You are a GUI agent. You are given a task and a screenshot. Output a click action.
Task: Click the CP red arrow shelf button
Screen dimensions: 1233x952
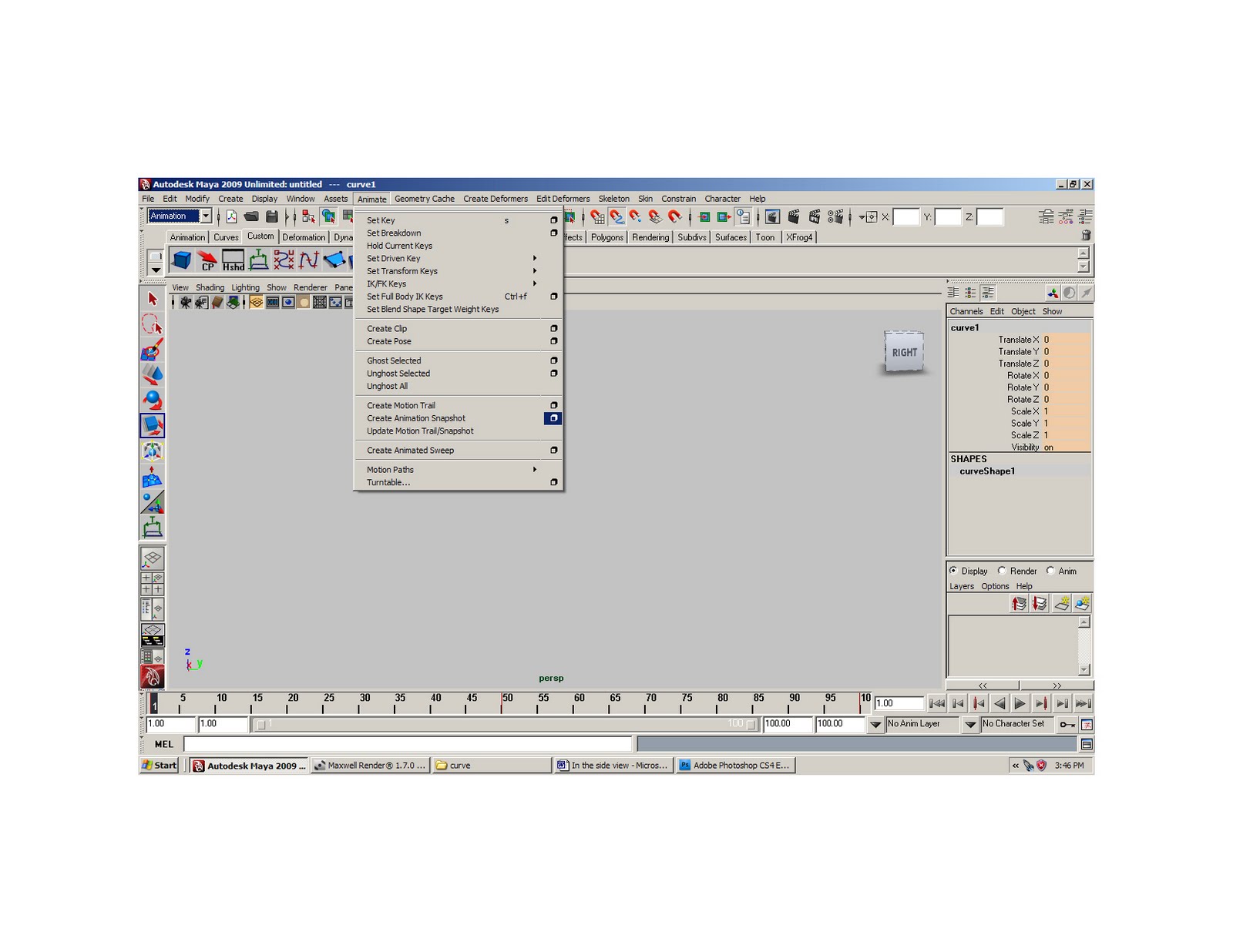coord(207,260)
